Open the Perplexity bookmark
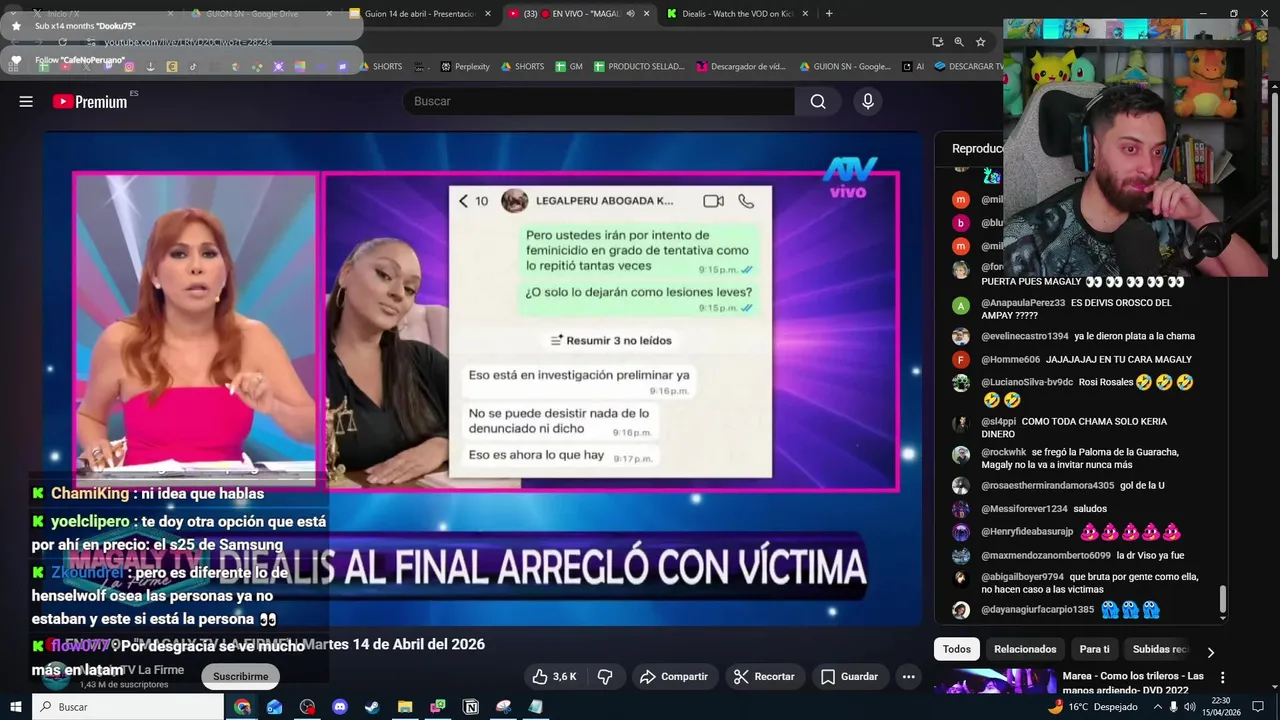 pos(465,67)
